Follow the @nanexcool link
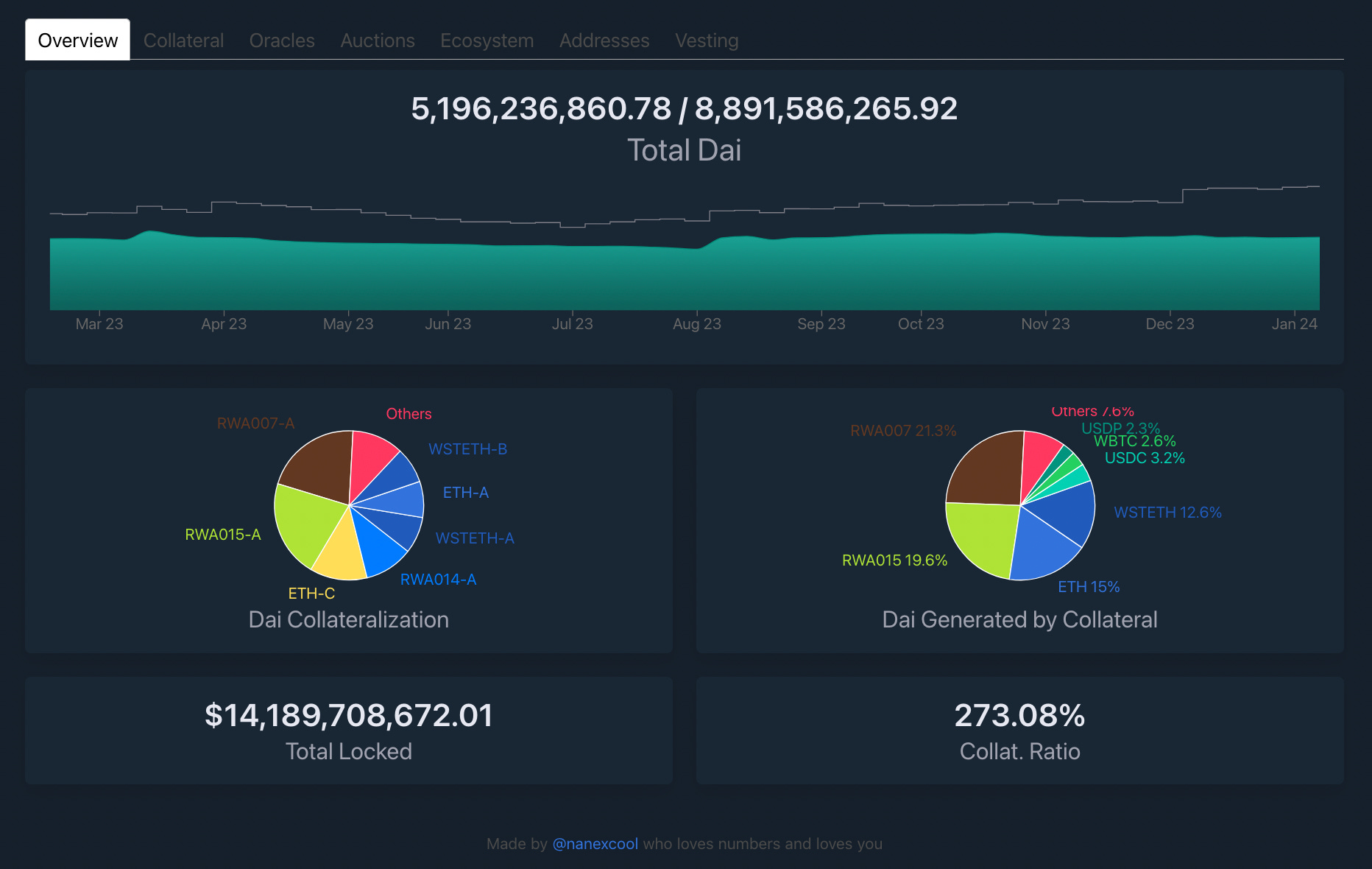 pyautogui.click(x=595, y=844)
